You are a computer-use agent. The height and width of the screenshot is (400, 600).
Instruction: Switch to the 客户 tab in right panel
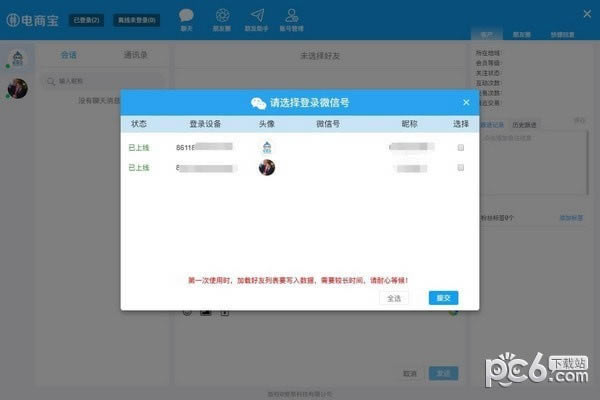(486, 34)
